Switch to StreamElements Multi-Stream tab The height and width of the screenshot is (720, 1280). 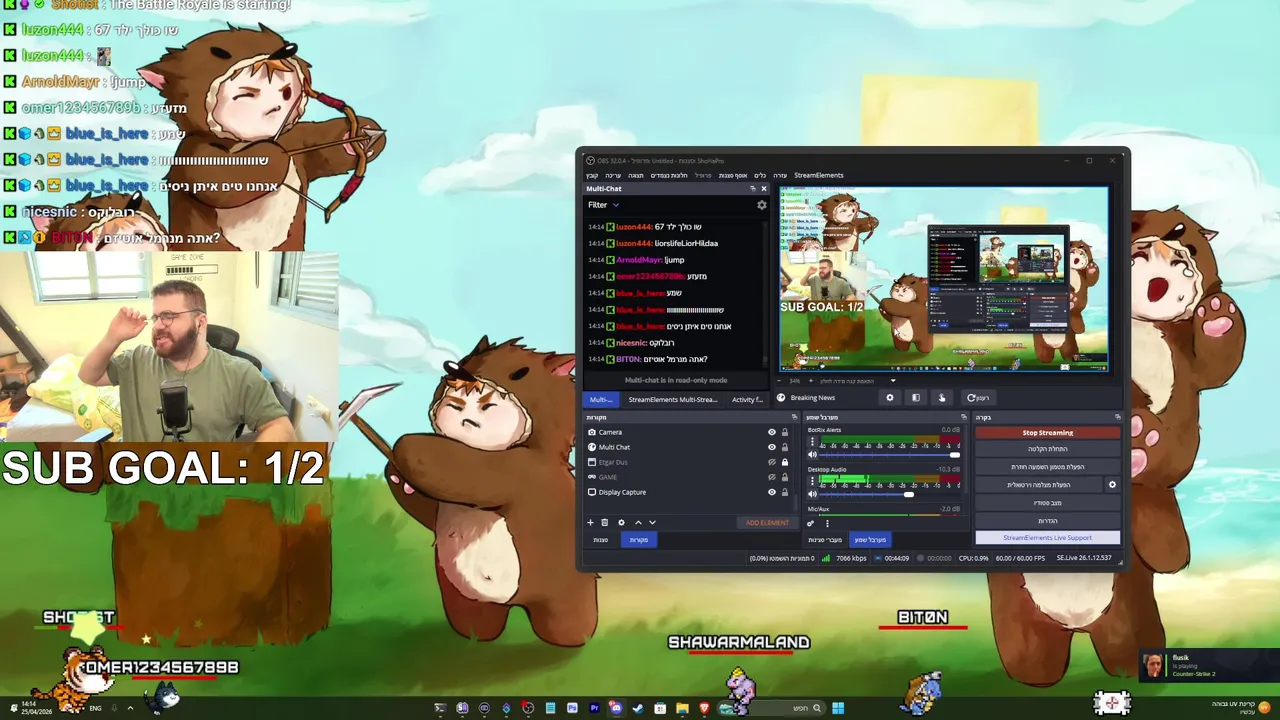coord(673,399)
